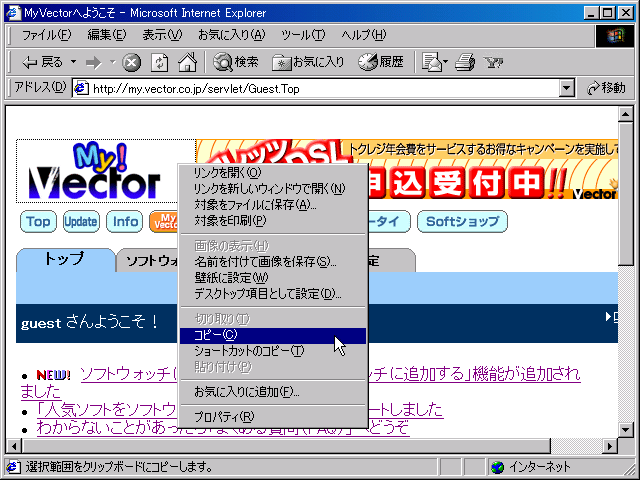Image resolution: width=640 pixels, height=480 pixels.
Task: Open プロパティ(R) from context menu
Action: point(273,417)
